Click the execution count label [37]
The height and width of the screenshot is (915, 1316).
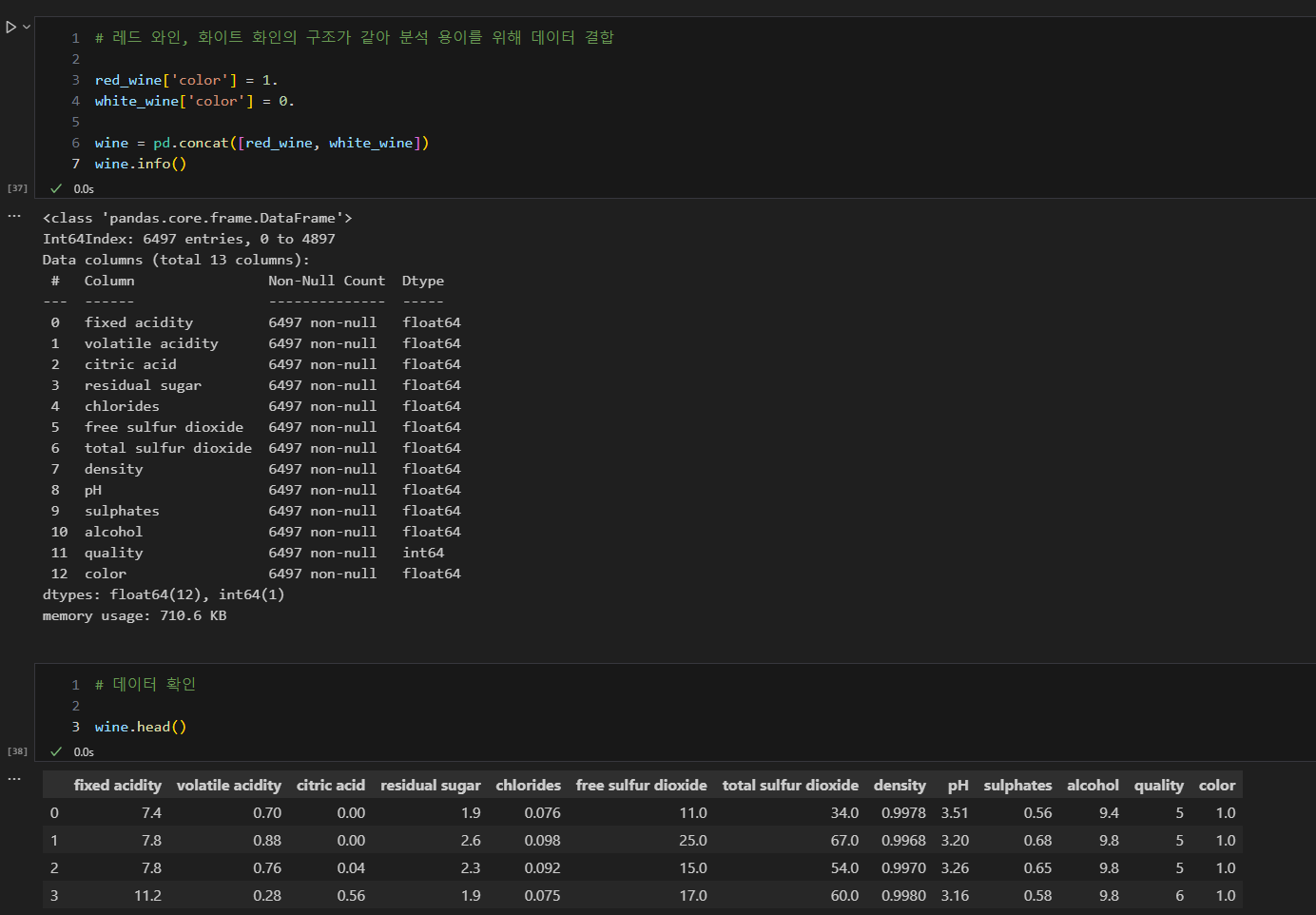pos(17,188)
